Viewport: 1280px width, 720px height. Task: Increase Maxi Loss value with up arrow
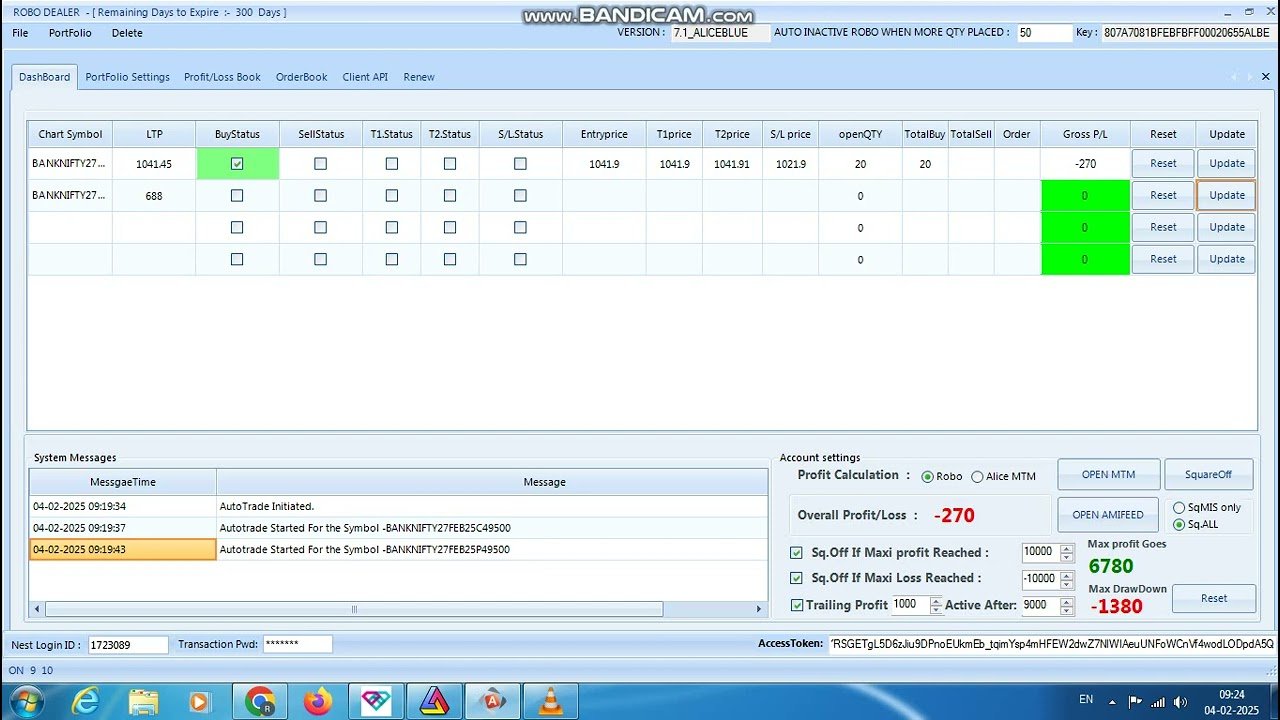pos(1066,575)
